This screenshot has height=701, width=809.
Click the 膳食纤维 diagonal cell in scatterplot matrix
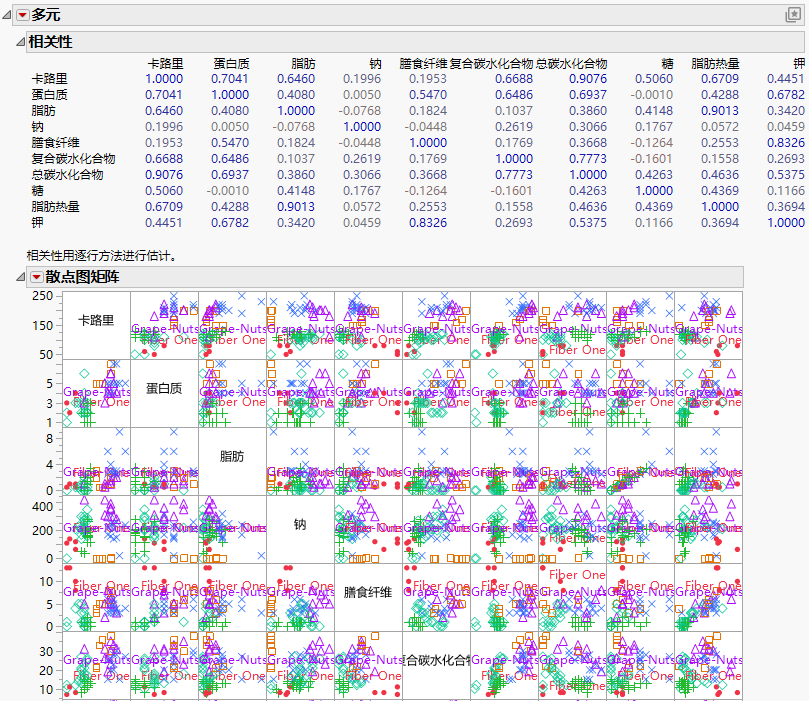(368, 591)
